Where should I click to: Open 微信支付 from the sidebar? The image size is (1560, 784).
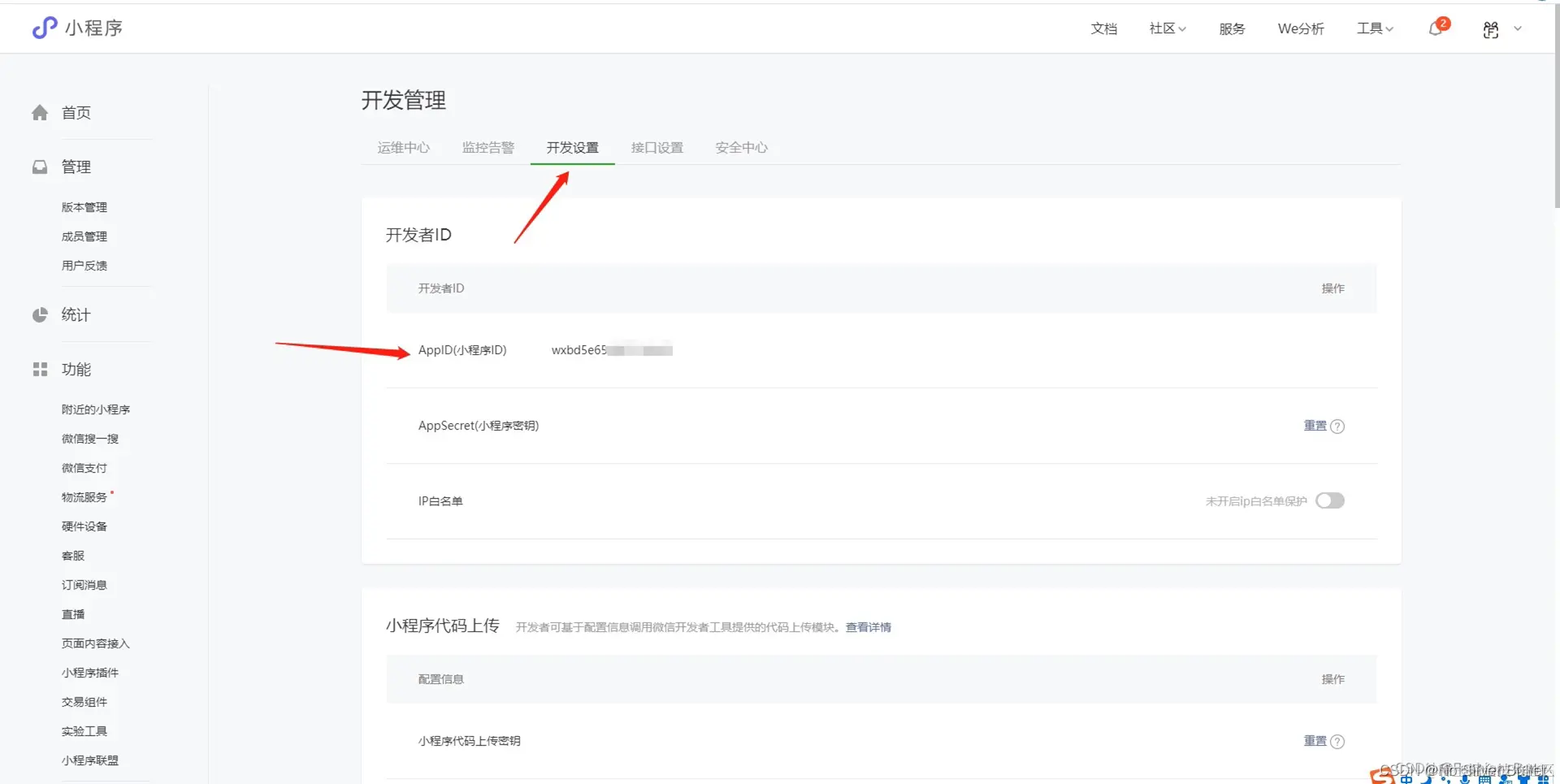tap(84, 467)
